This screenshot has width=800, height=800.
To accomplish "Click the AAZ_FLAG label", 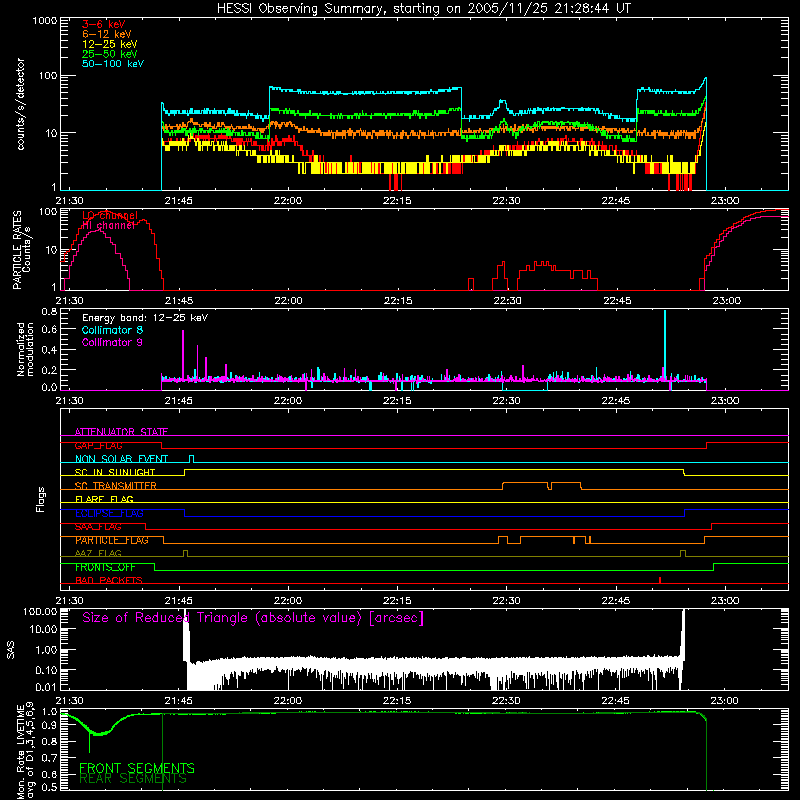I will pyautogui.click(x=98, y=554).
